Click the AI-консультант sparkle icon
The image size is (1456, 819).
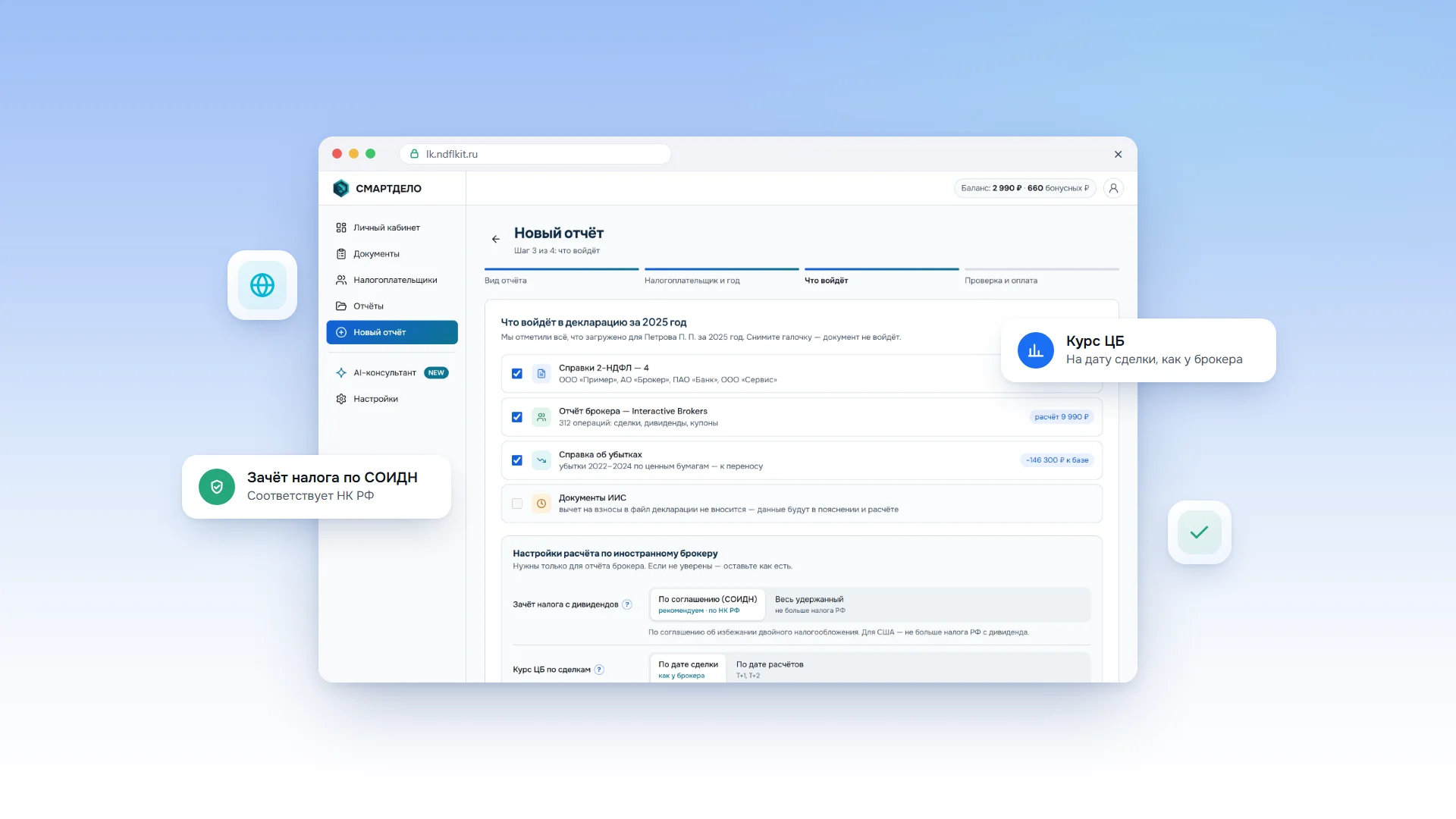341,372
